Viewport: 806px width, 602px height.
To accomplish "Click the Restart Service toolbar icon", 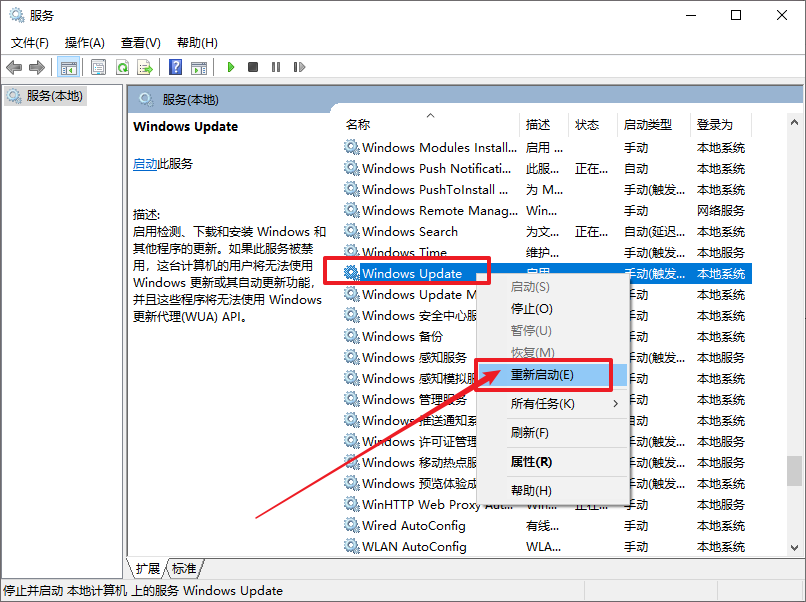I will (298, 67).
